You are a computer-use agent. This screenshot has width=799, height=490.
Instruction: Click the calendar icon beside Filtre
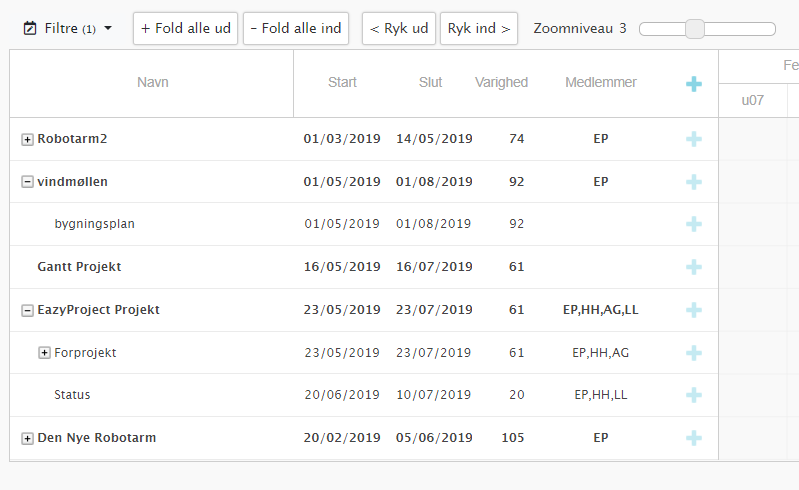30,28
